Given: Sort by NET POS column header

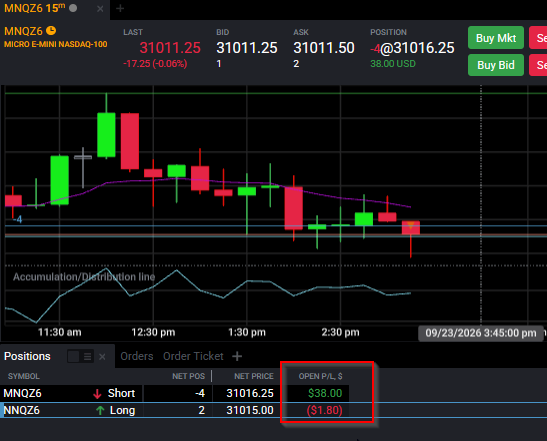Looking at the screenshot, I should coord(188,376).
